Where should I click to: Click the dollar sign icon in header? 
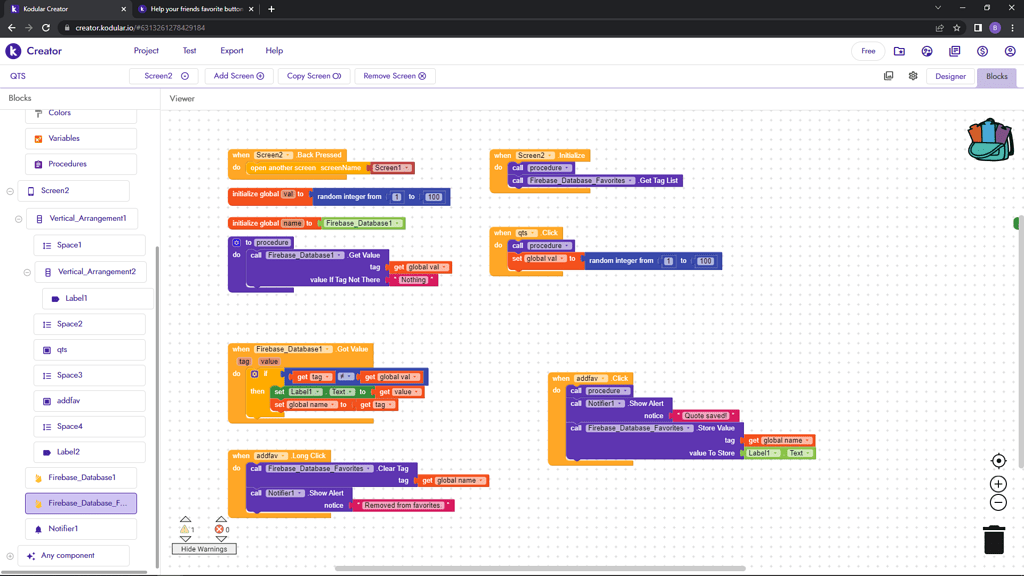pyautogui.click(x=982, y=51)
